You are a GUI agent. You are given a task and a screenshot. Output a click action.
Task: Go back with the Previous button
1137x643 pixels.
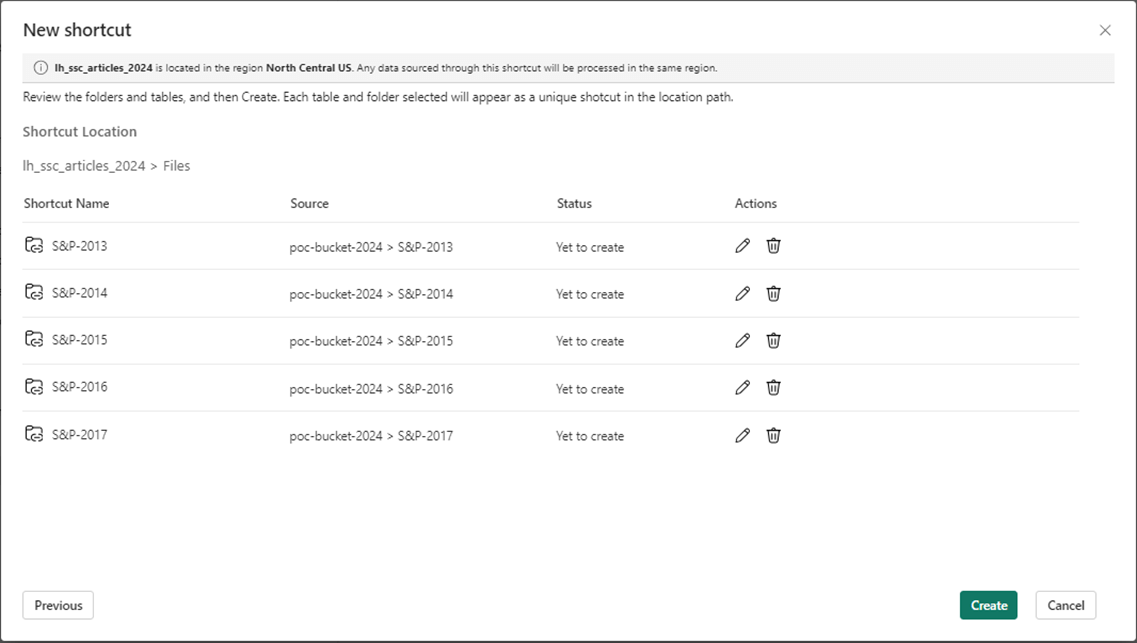(x=58, y=605)
